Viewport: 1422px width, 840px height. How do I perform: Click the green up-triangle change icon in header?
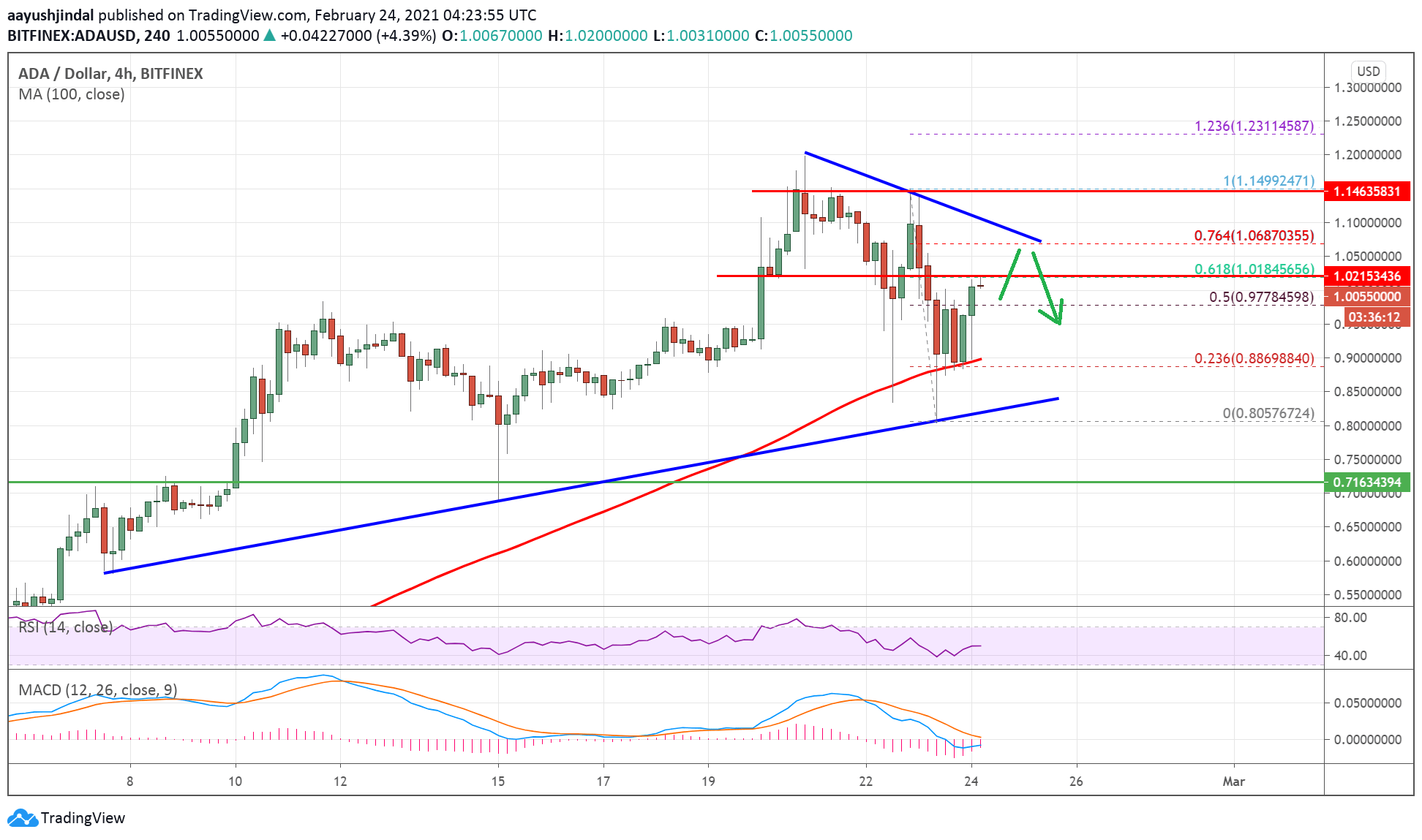269,35
